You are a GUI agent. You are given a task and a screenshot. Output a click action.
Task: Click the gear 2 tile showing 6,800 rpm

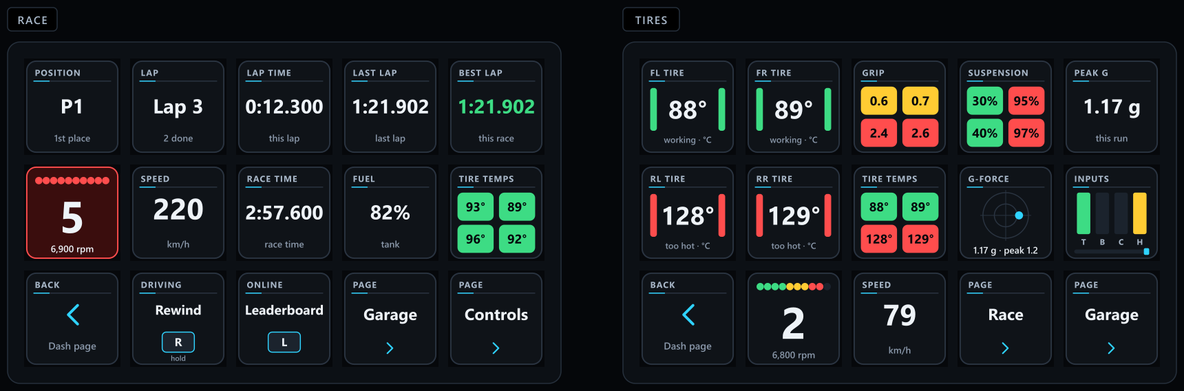794,319
